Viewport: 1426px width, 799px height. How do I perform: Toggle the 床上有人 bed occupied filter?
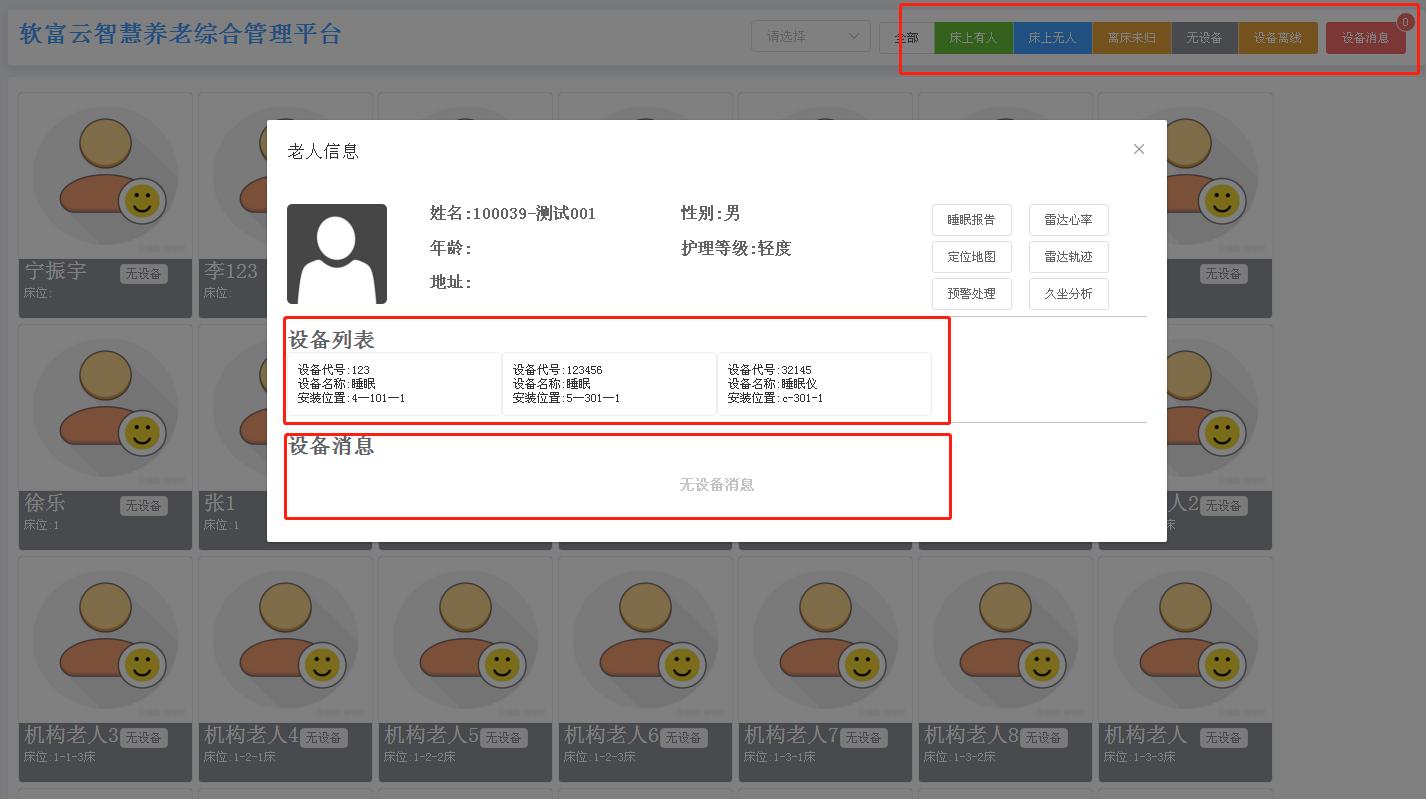pyautogui.click(x=973, y=37)
